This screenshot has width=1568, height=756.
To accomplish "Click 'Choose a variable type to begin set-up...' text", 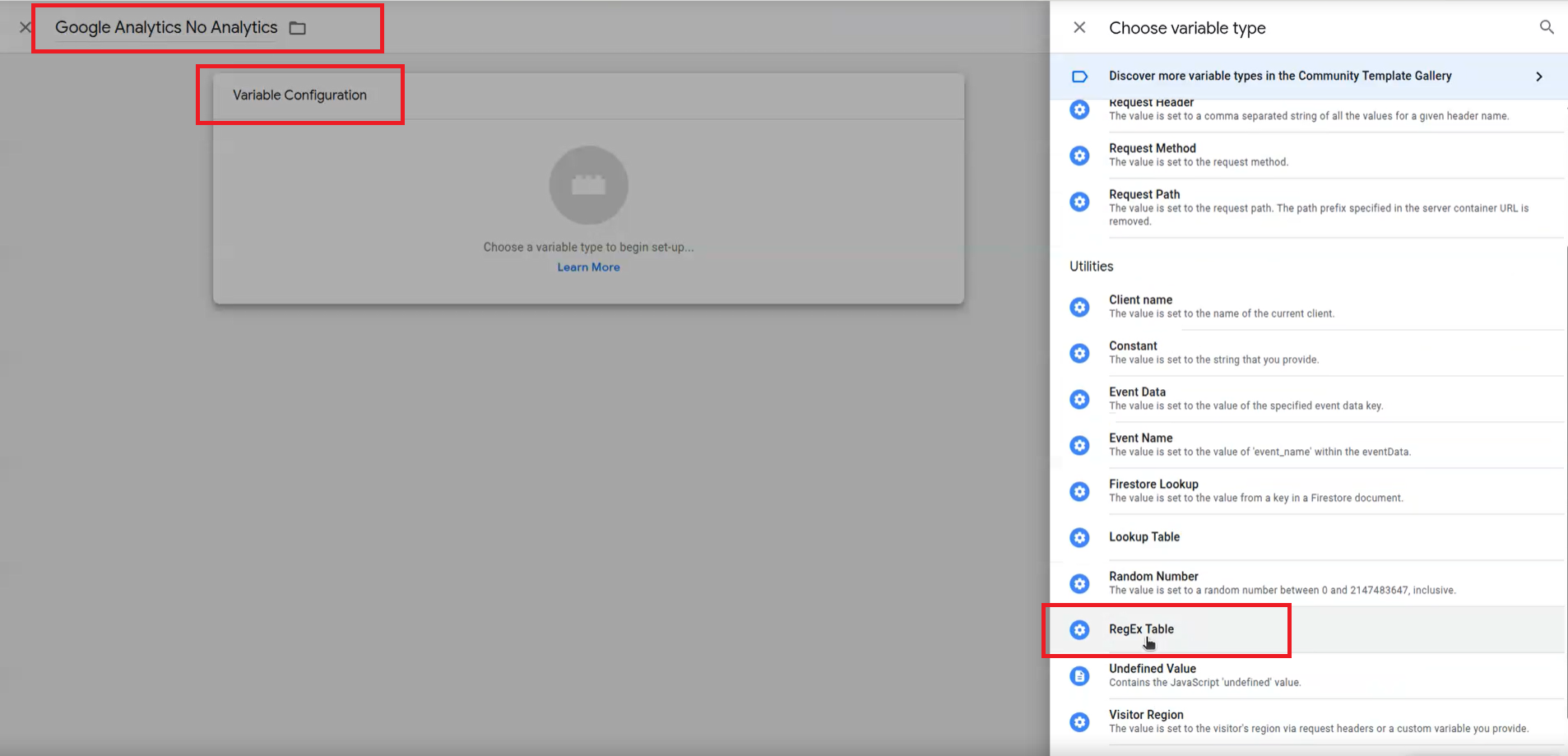I will (589, 247).
